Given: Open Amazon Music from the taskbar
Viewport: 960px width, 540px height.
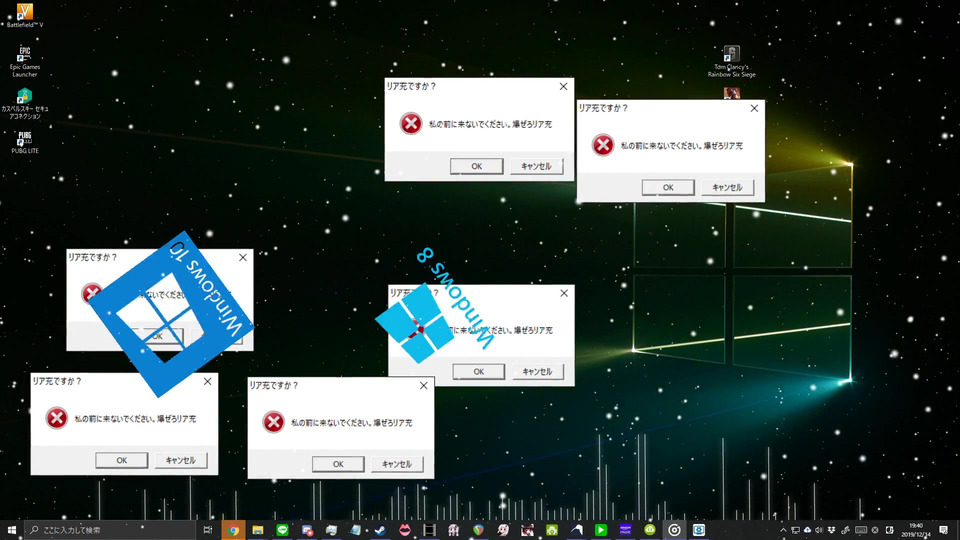Looking at the screenshot, I should pyautogui.click(x=625, y=530).
